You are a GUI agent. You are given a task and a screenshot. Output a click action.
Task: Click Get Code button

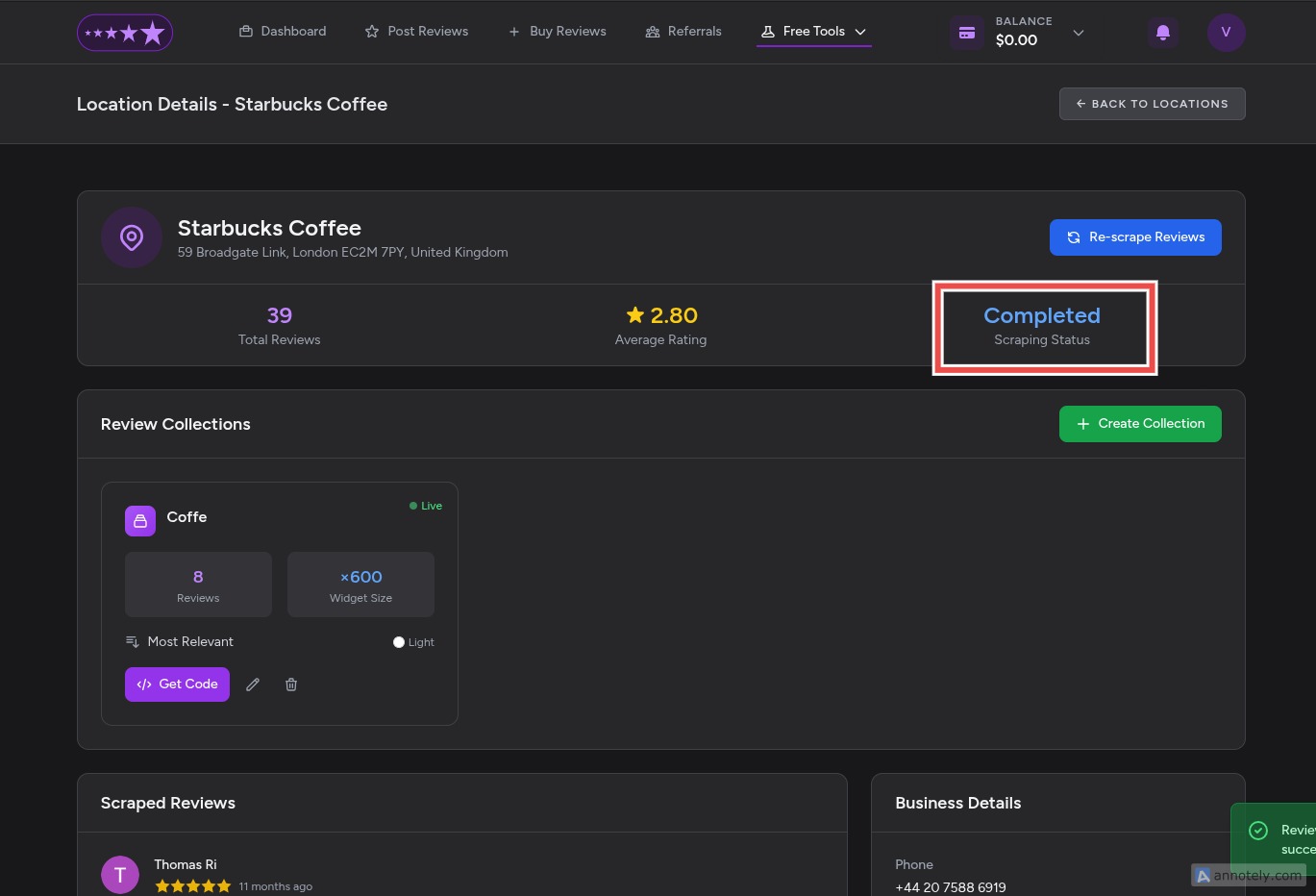pyautogui.click(x=177, y=684)
